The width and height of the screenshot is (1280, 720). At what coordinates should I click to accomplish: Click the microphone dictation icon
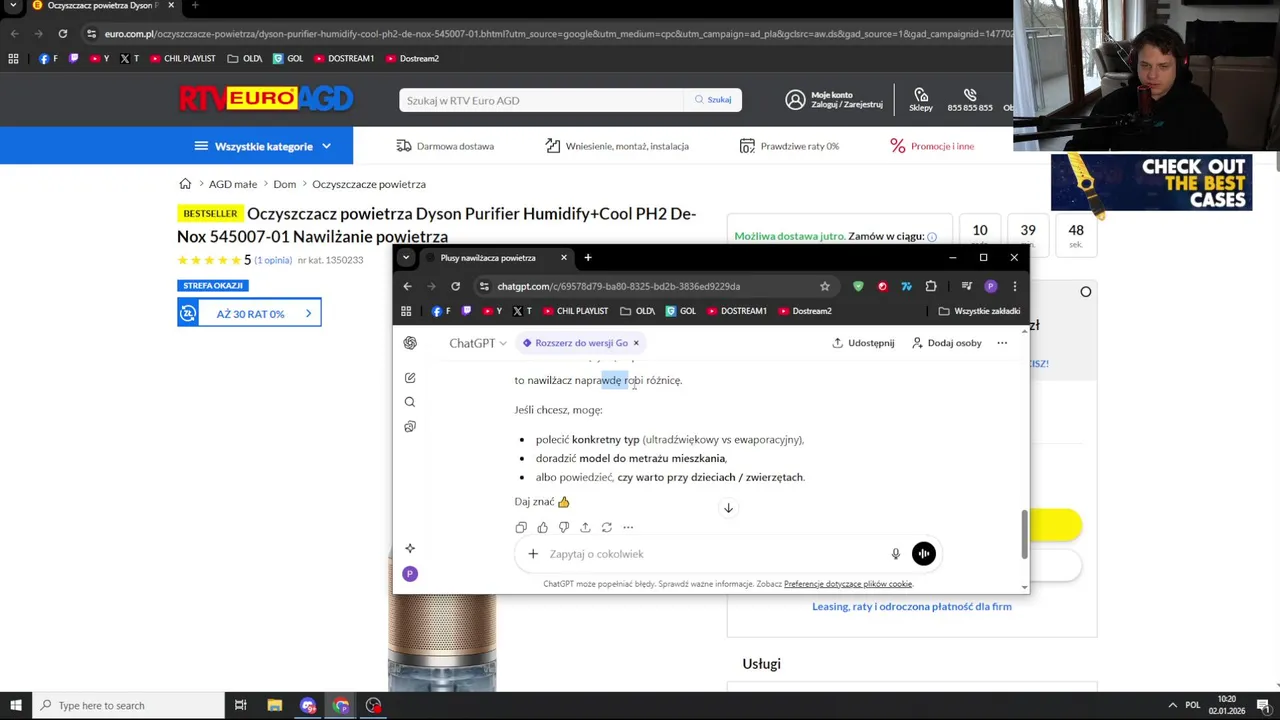click(x=896, y=554)
